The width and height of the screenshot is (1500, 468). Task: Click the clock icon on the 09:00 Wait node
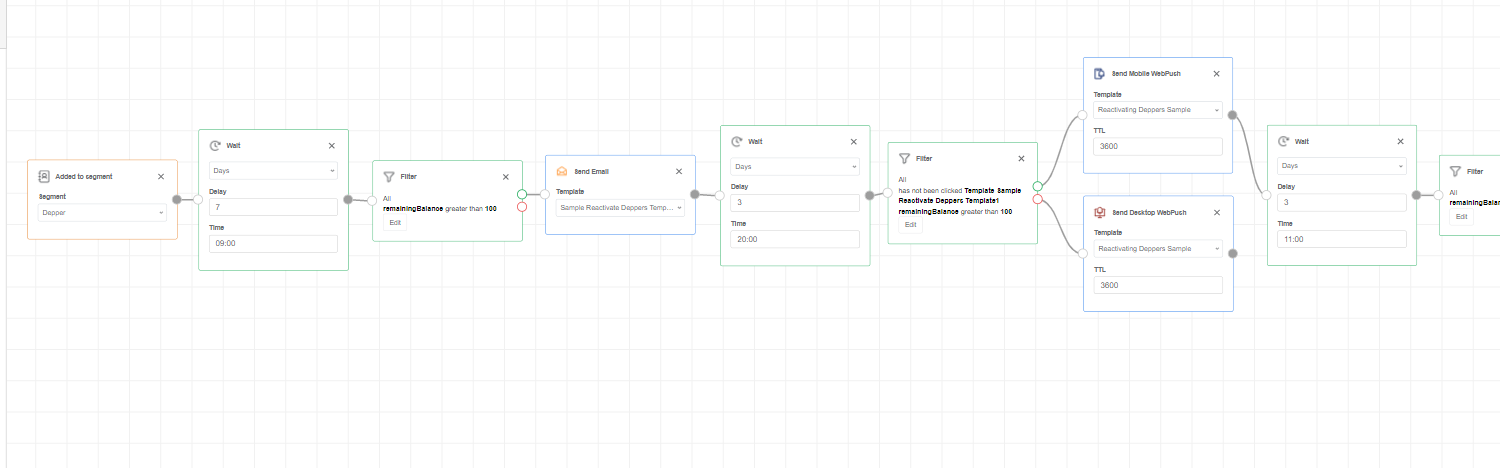[x=215, y=145]
